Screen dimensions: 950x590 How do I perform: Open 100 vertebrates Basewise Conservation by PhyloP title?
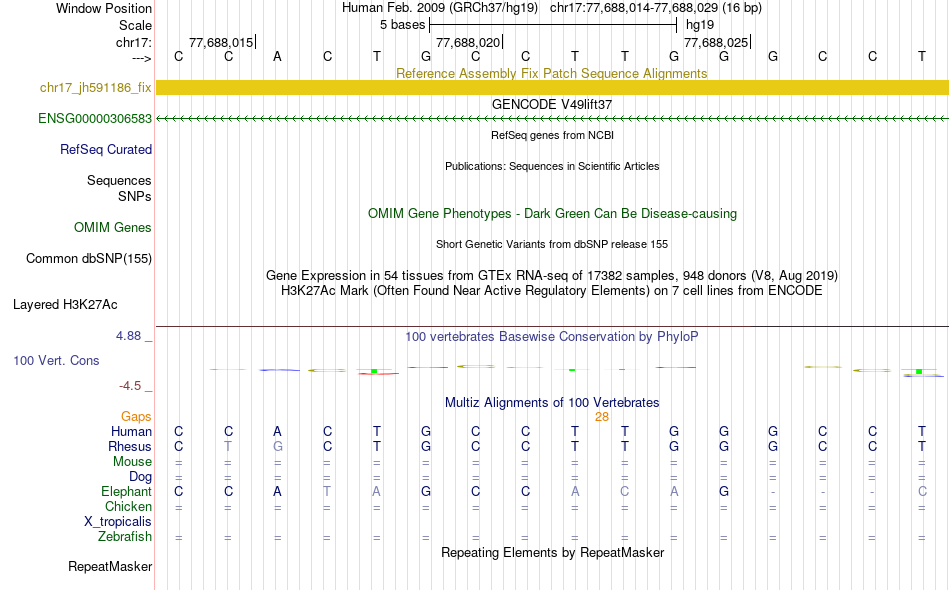coord(552,337)
